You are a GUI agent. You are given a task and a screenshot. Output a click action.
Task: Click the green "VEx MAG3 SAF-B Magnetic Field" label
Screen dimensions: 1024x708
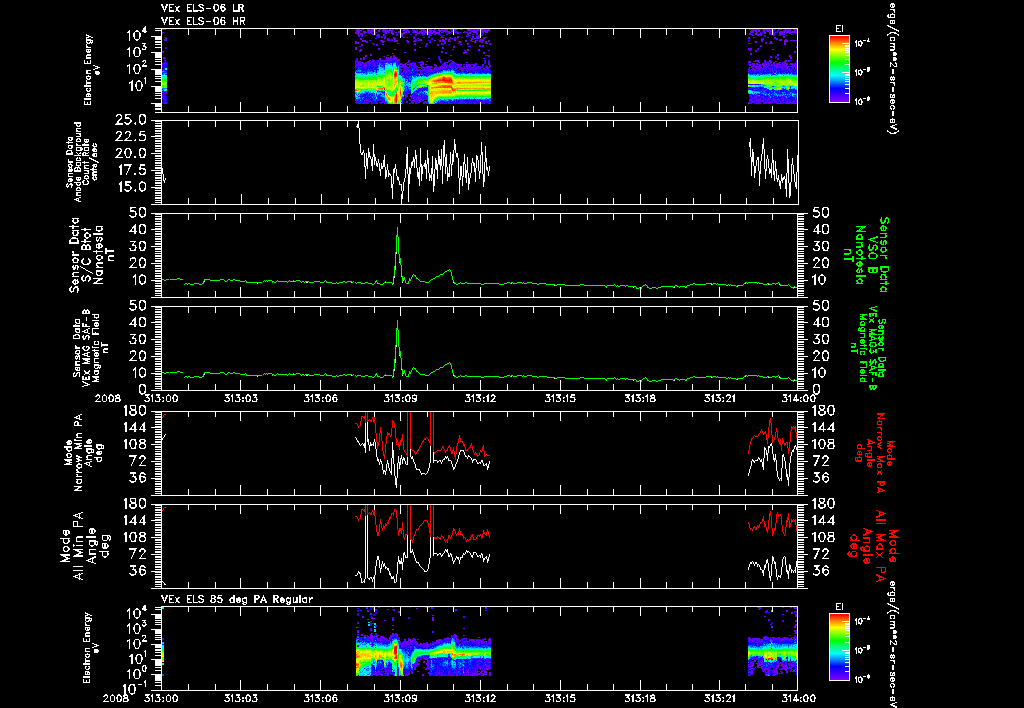[869, 348]
